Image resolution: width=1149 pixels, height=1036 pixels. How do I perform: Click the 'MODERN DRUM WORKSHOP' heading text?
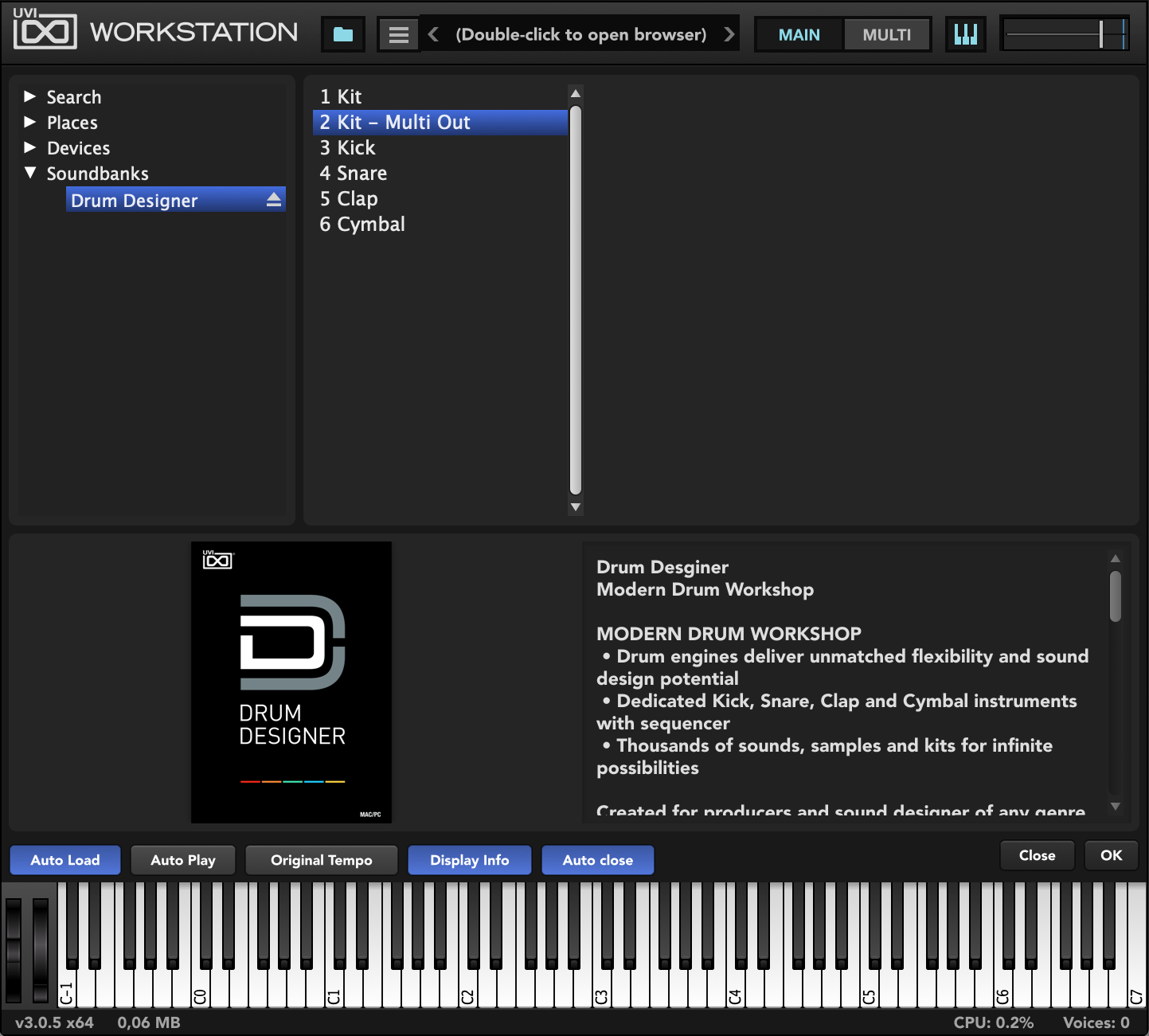(x=729, y=634)
